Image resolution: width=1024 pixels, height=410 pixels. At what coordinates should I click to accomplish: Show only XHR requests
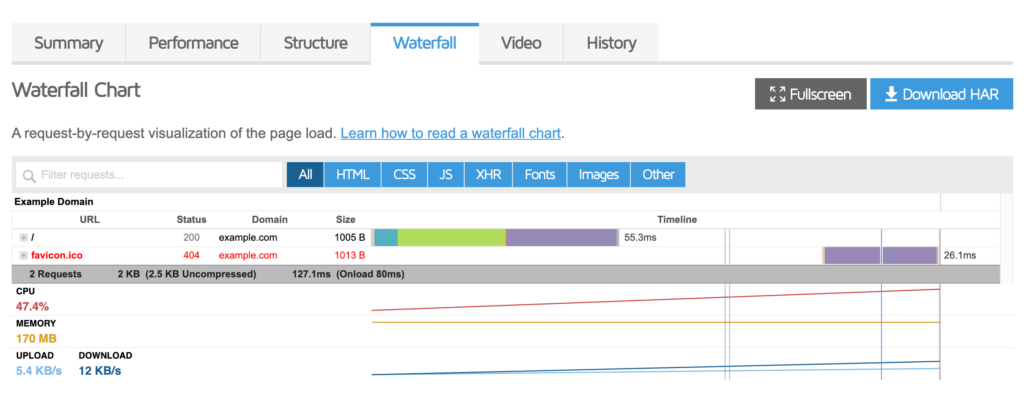488,175
